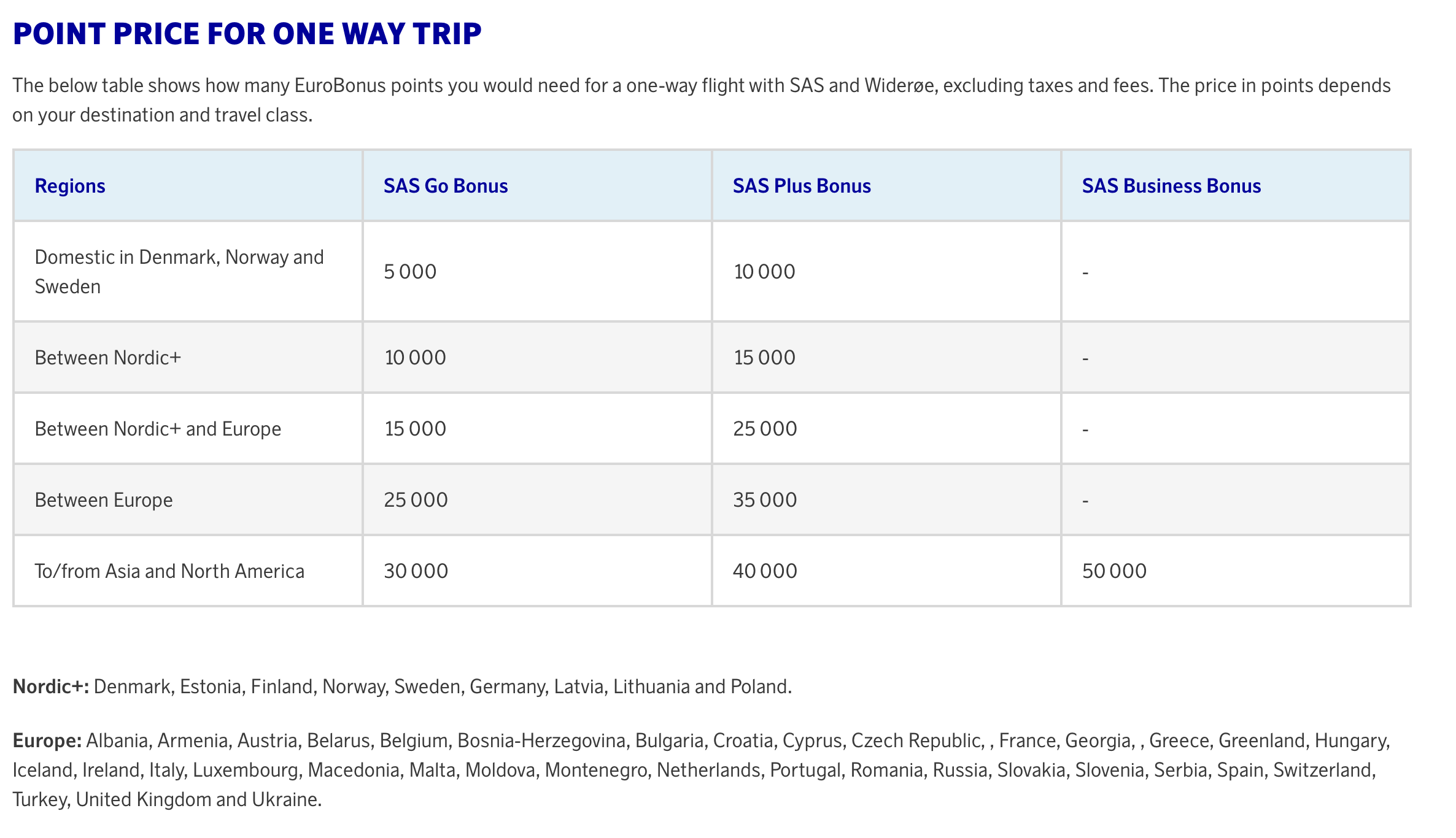Click the bold 'Europe:' label in the country list

47,740
